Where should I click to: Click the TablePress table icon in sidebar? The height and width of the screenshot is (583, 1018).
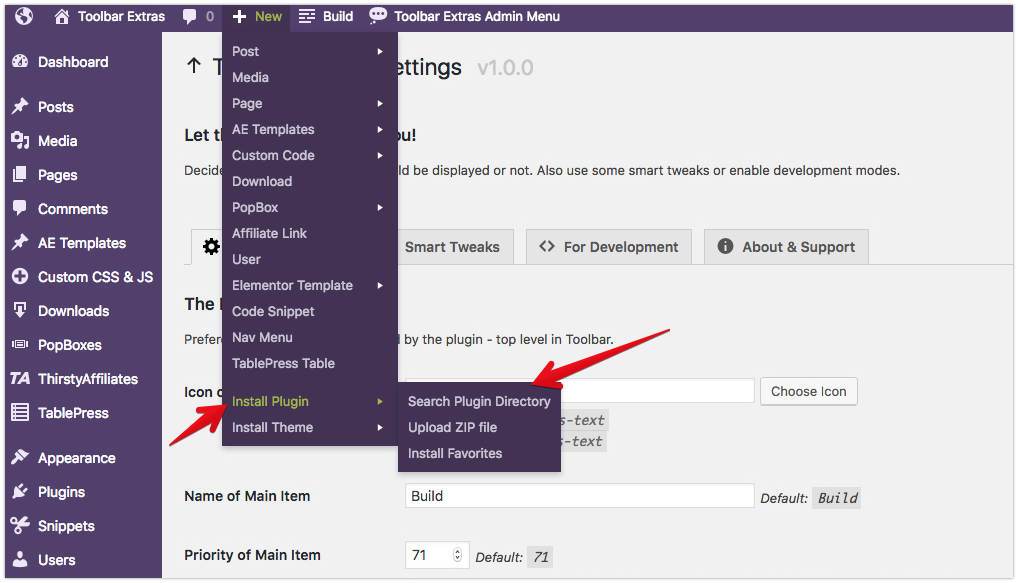pyautogui.click(x=20, y=412)
